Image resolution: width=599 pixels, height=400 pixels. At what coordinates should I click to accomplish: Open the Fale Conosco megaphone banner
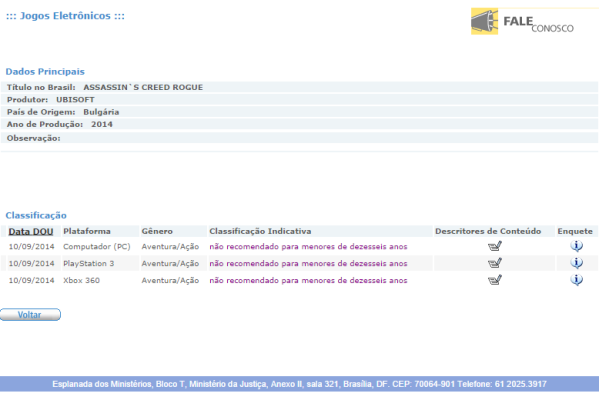[x=522, y=21]
